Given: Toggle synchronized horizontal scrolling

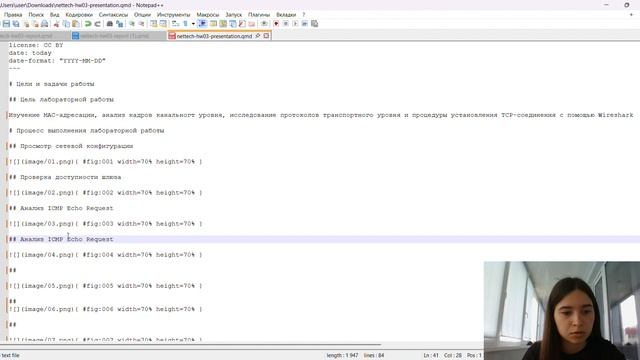Looking at the screenshot, I should [x=163, y=24].
